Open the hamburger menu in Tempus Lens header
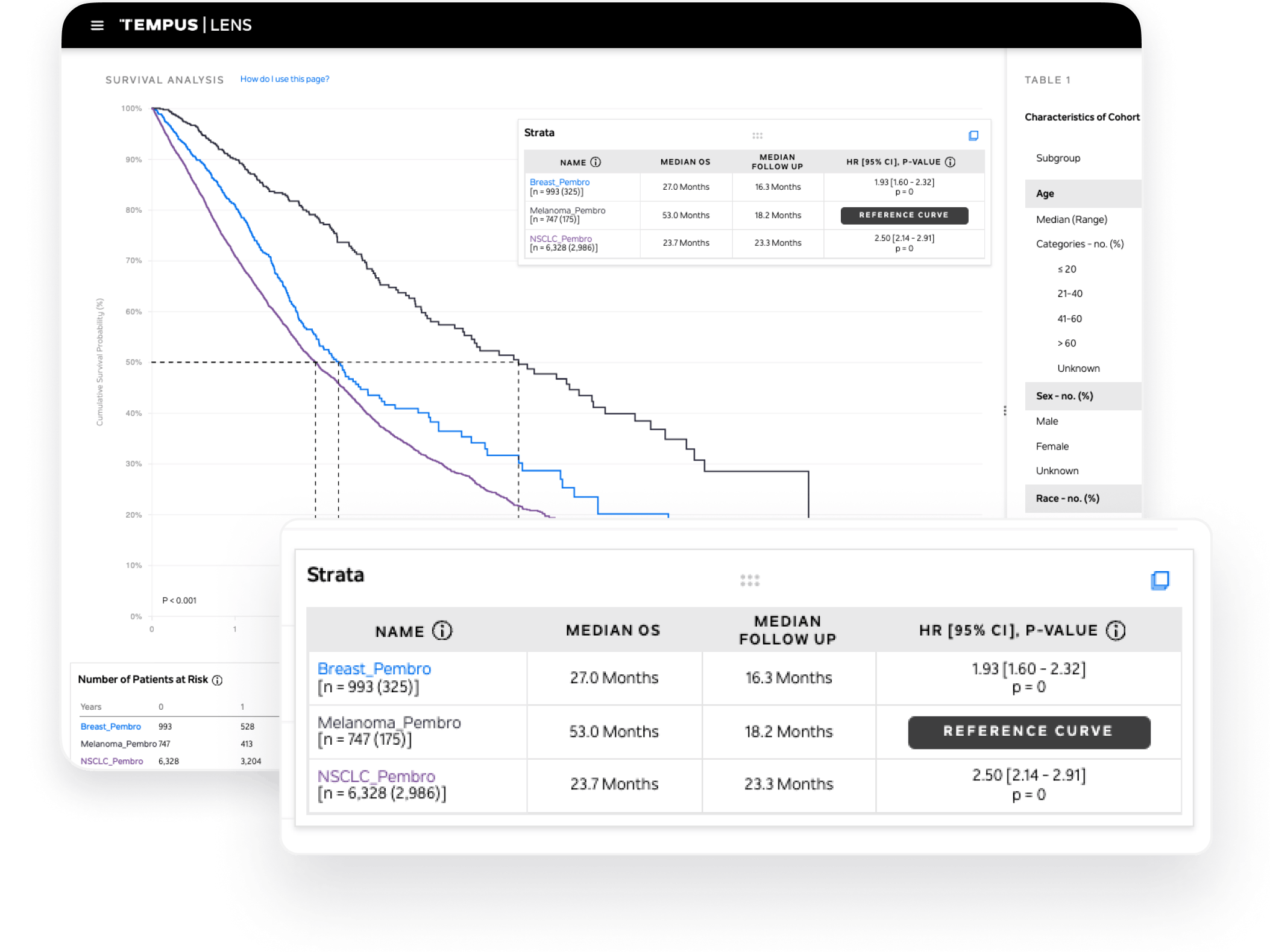The width and height of the screenshot is (1270, 952). [x=97, y=25]
